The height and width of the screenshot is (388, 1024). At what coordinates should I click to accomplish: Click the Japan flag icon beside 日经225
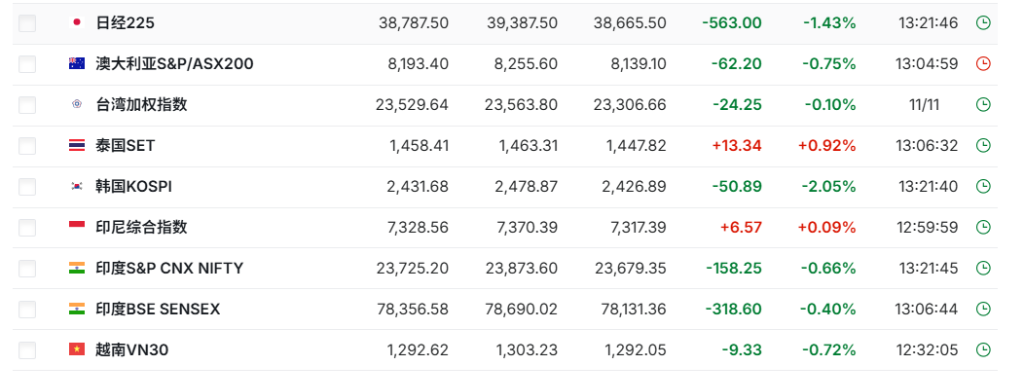(x=76, y=23)
